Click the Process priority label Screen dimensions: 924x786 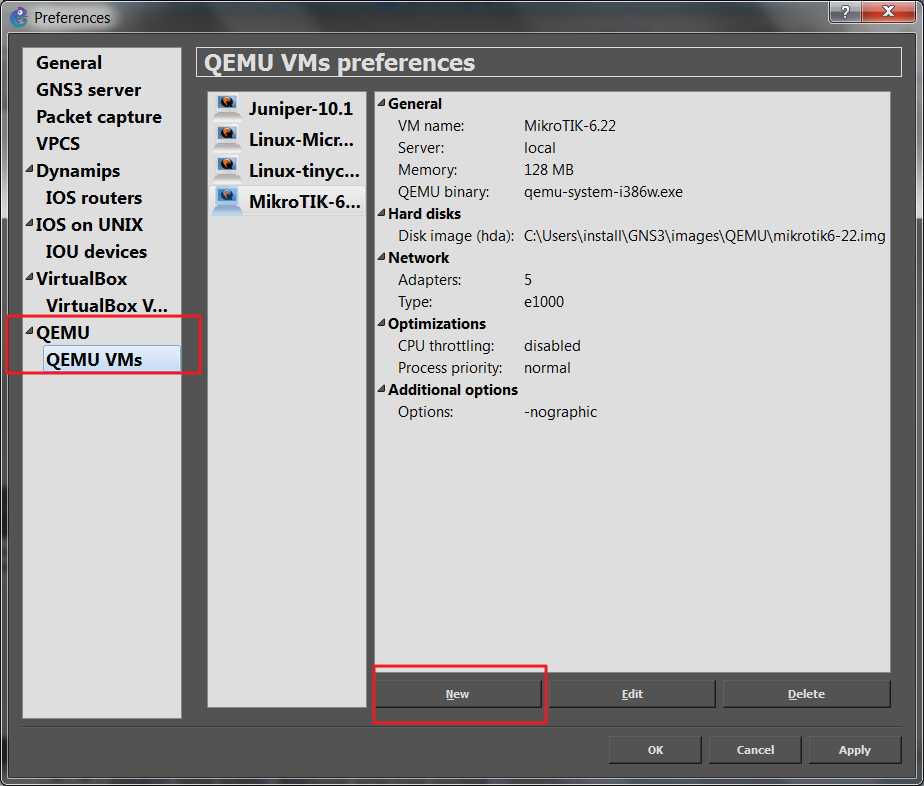pyautogui.click(x=450, y=368)
